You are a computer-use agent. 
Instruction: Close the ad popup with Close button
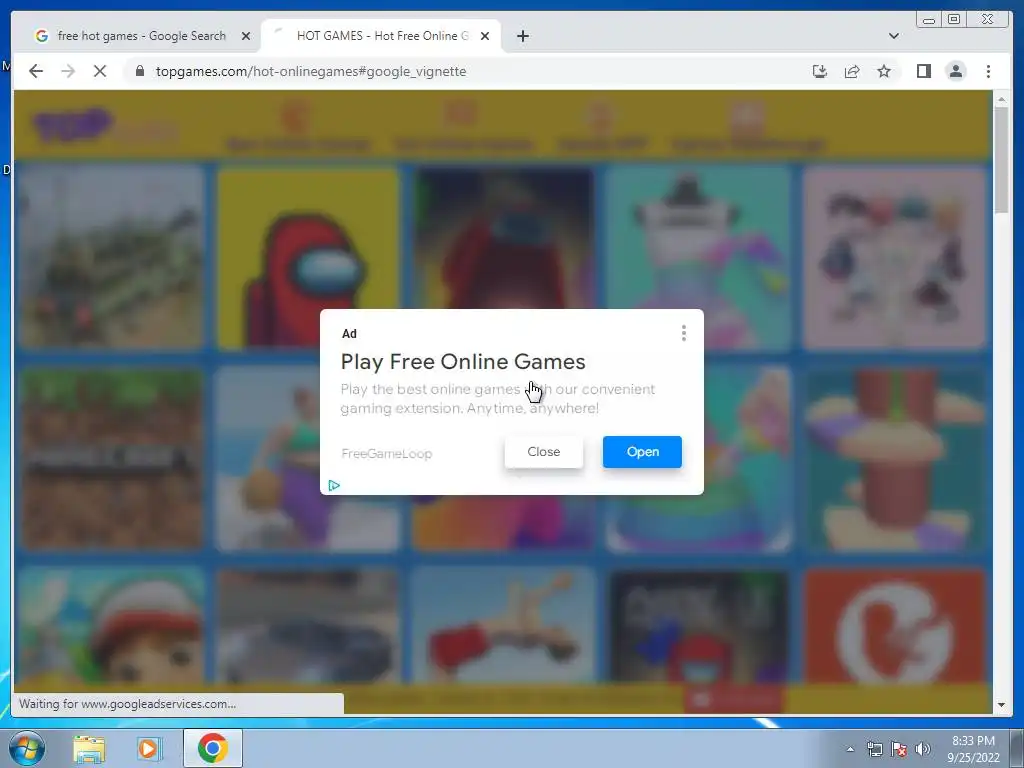click(543, 452)
